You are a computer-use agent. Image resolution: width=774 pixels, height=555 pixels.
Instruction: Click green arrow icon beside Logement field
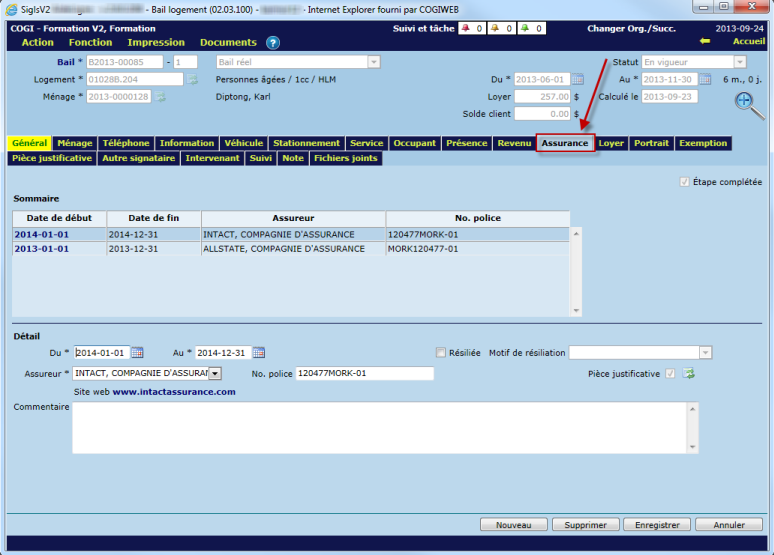point(193,79)
